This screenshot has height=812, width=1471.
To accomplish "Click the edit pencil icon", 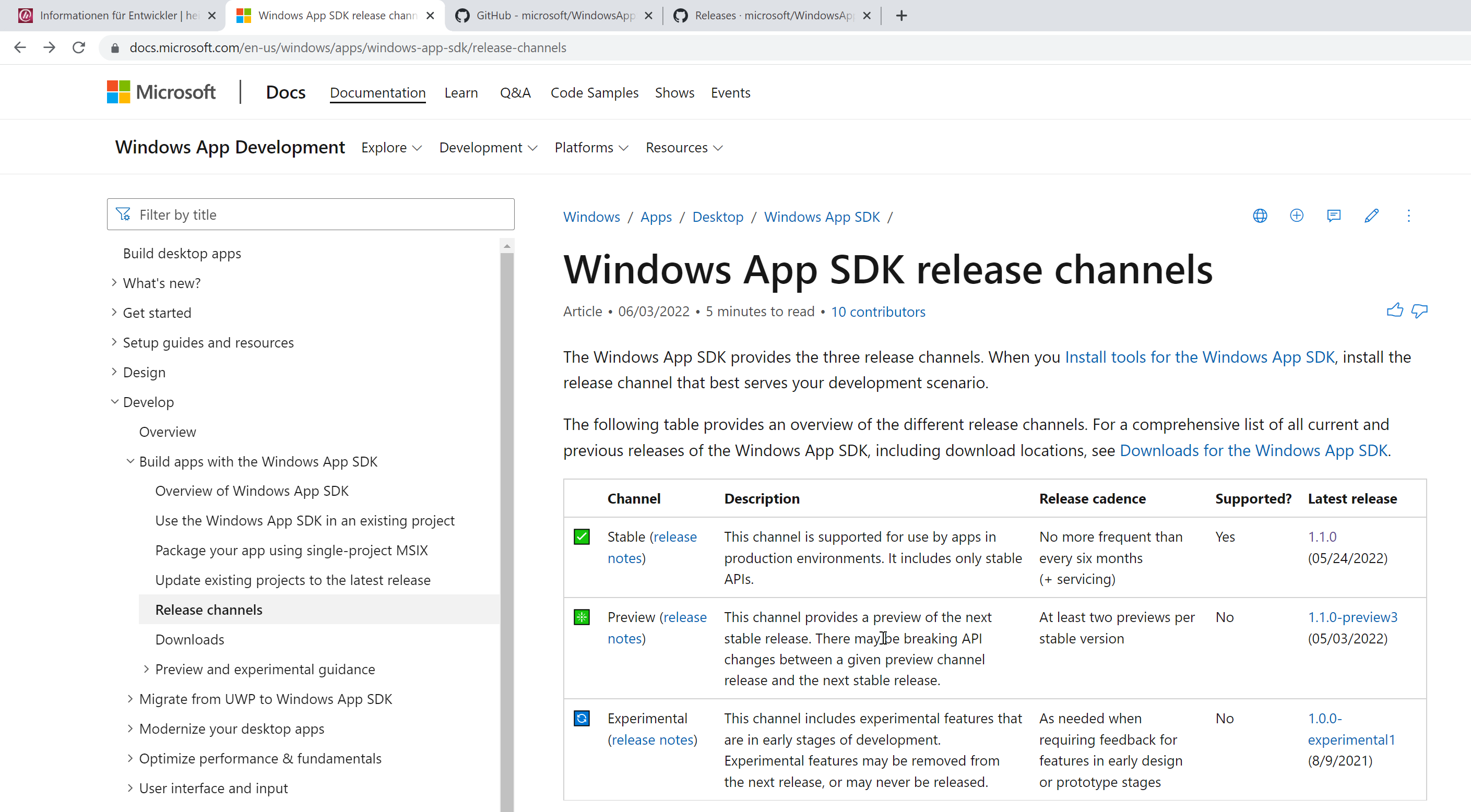I will (1371, 216).
